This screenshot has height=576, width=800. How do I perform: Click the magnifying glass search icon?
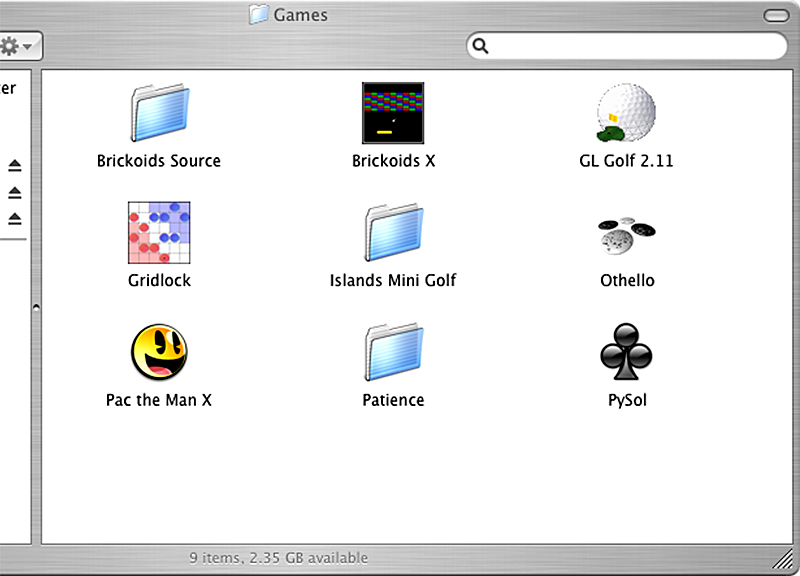(480, 46)
